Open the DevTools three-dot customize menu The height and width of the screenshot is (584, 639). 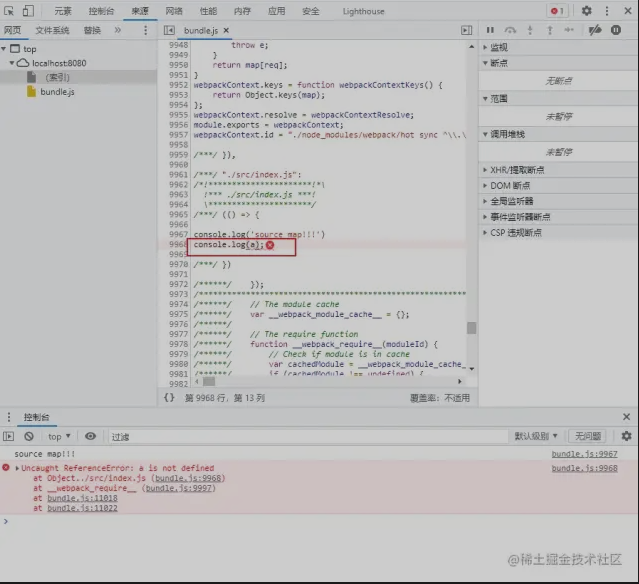click(x=607, y=11)
